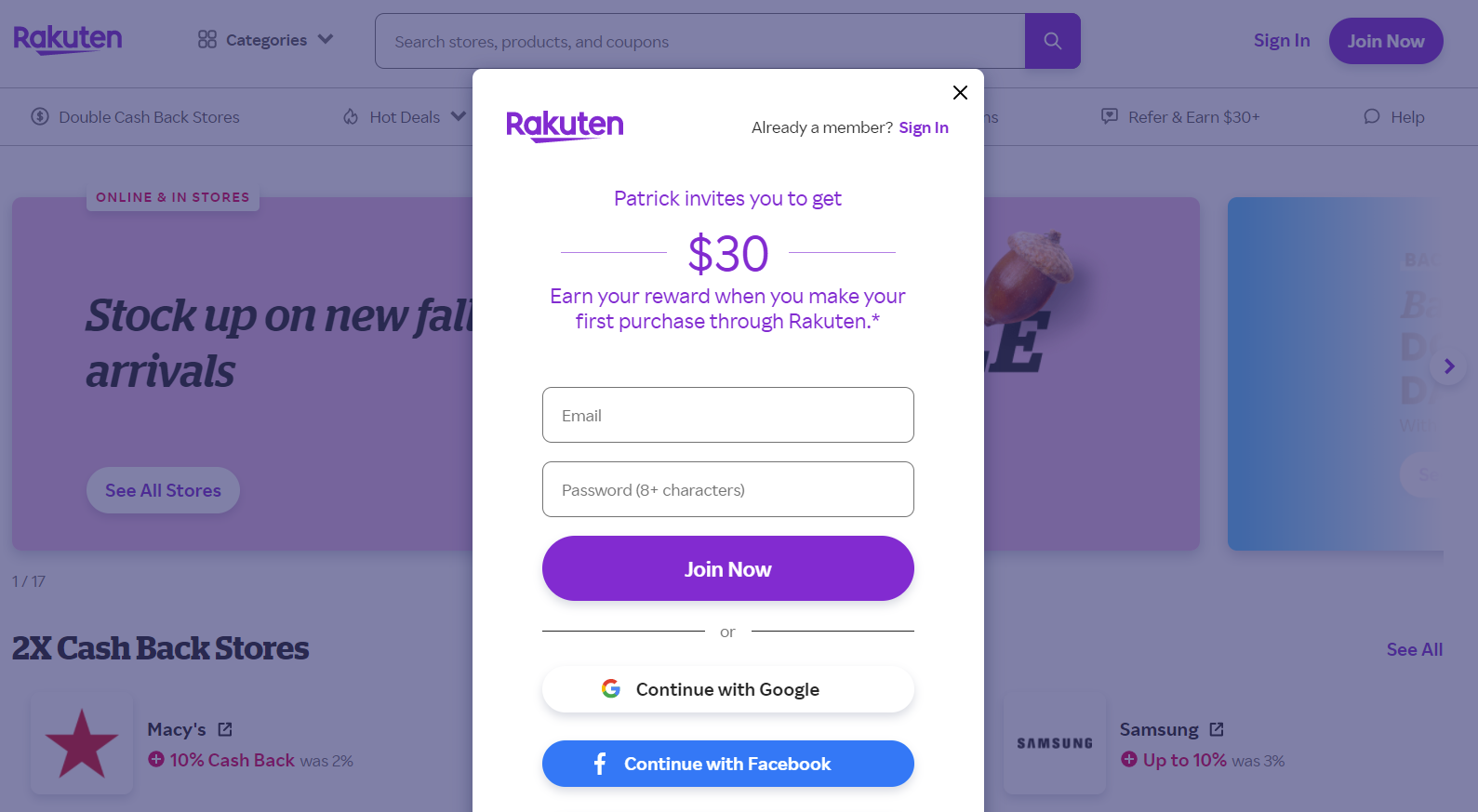Image resolution: width=1478 pixels, height=812 pixels.
Task: Click the Double Cash Back dollar icon
Action: (40, 116)
